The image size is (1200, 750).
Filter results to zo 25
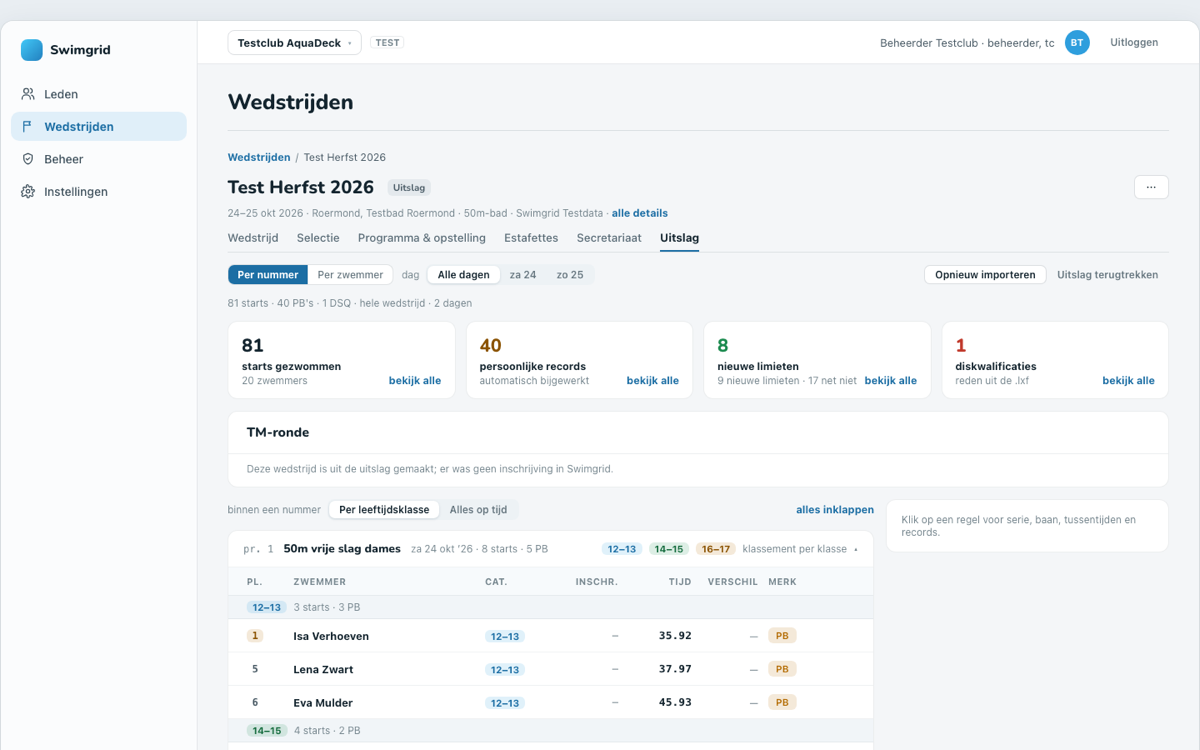pos(570,275)
